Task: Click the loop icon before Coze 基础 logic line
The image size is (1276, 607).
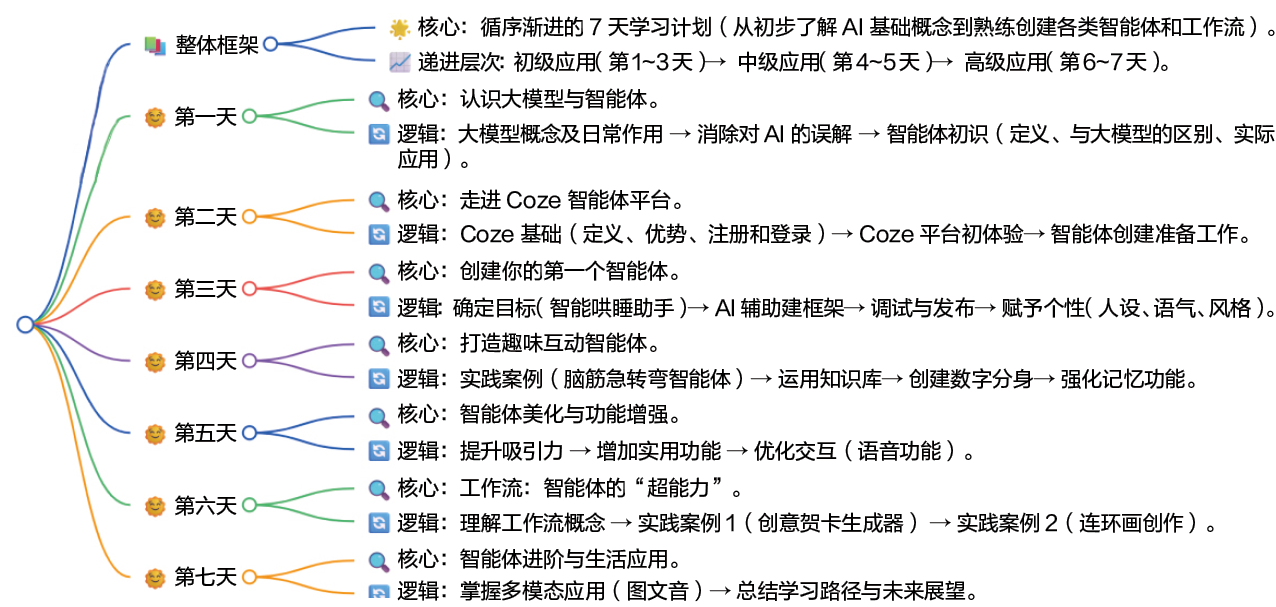Action: [379, 234]
